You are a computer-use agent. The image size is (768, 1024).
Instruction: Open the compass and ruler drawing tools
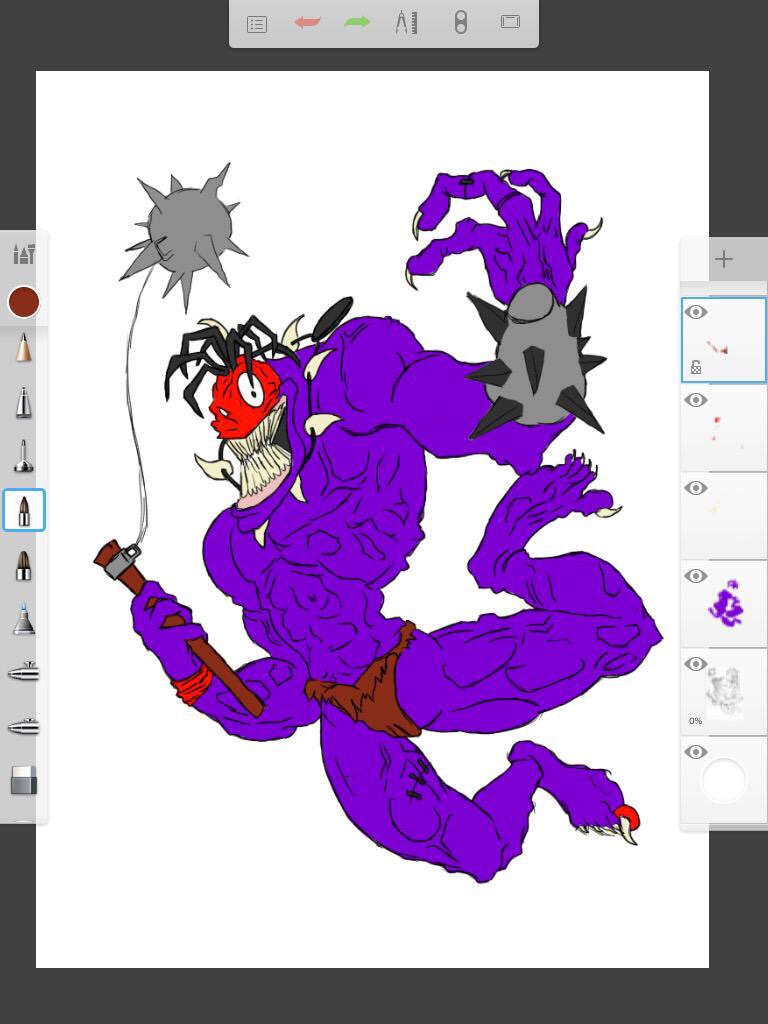[406, 23]
